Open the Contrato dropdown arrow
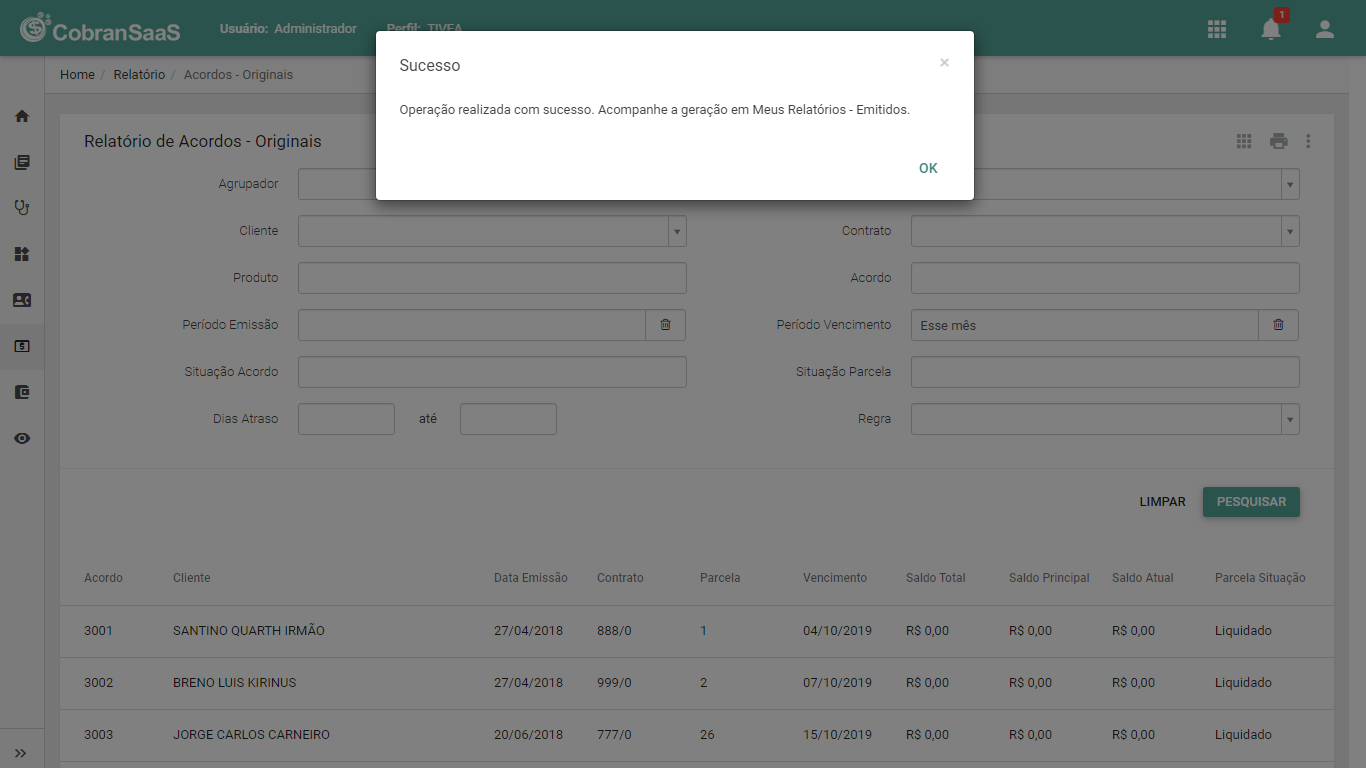Viewport: 1366px width, 768px height. (x=1290, y=231)
